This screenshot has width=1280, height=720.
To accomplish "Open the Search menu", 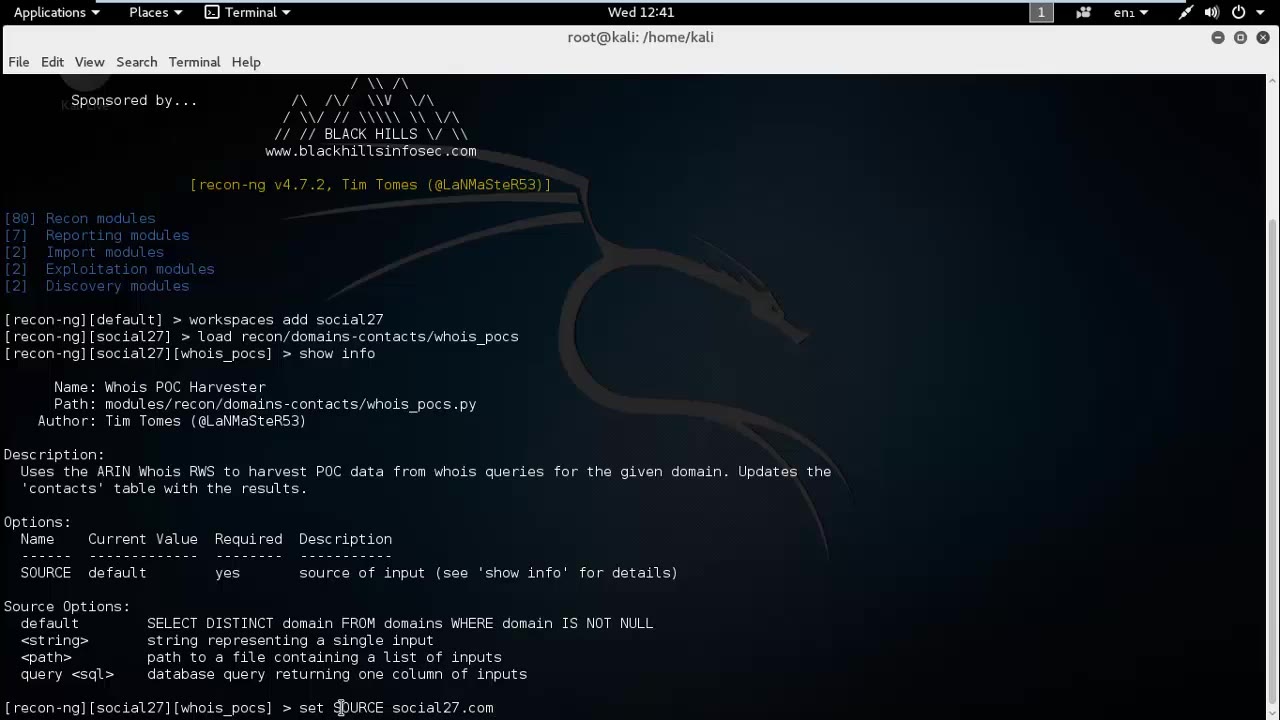I will pos(137,62).
